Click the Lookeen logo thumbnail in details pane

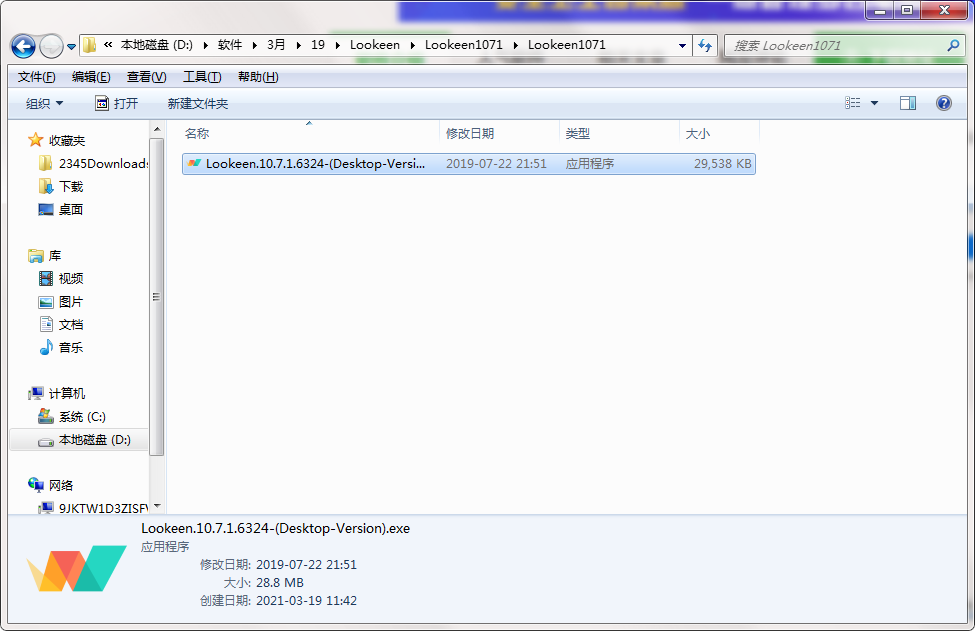tap(76, 568)
